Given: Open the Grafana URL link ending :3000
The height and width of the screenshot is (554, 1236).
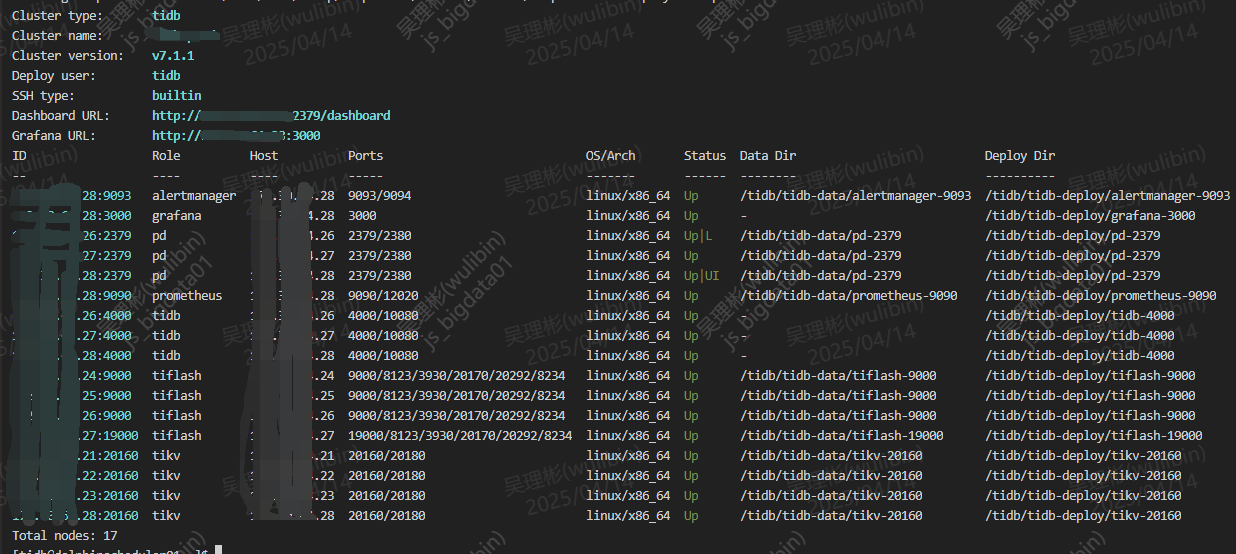Looking at the screenshot, I should point(236,136).
